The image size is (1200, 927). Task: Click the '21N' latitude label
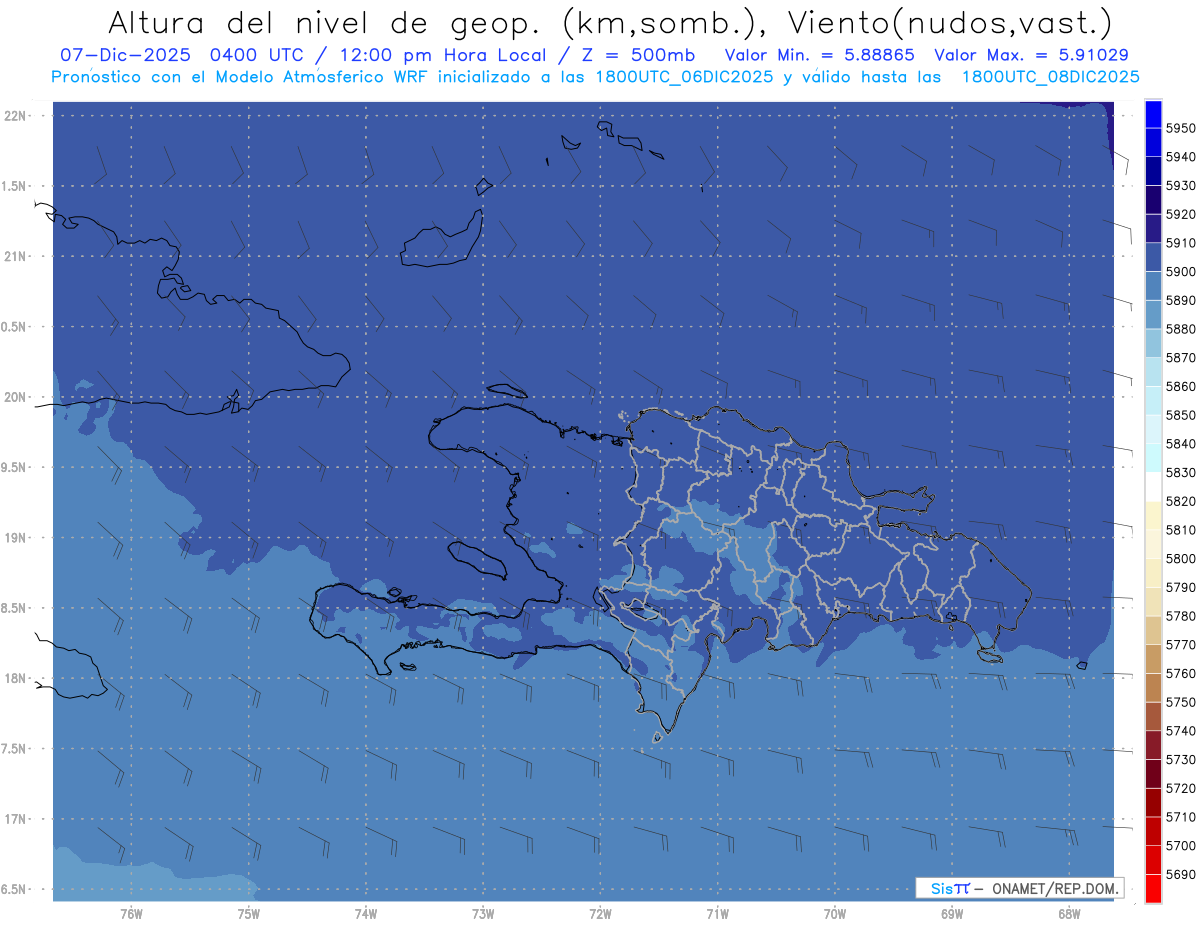[x=15, y=257]
